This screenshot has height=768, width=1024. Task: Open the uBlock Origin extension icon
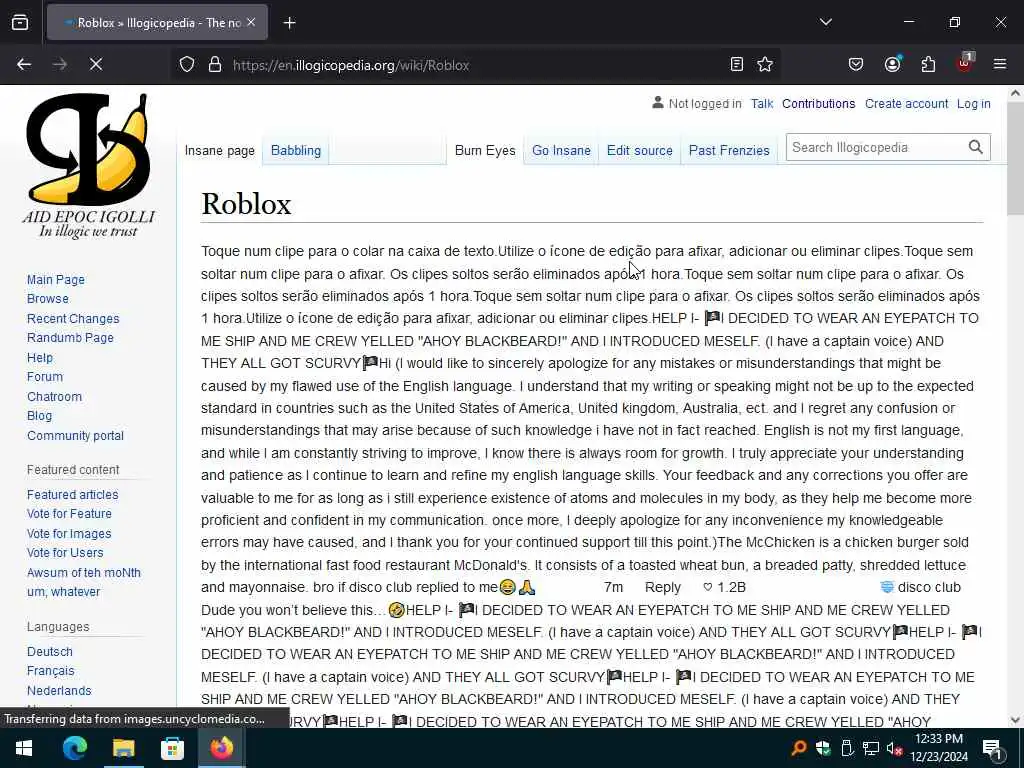965,63
